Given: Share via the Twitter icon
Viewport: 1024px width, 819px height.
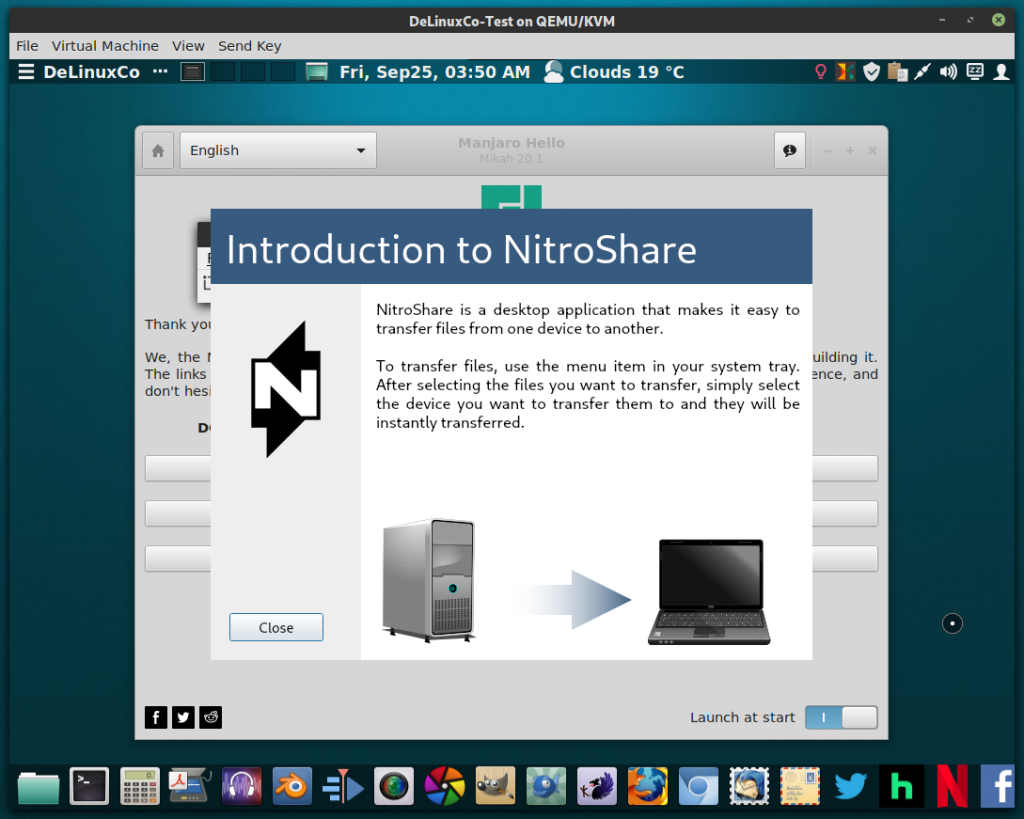Looking at the screenshot, I should coord(183,717).
